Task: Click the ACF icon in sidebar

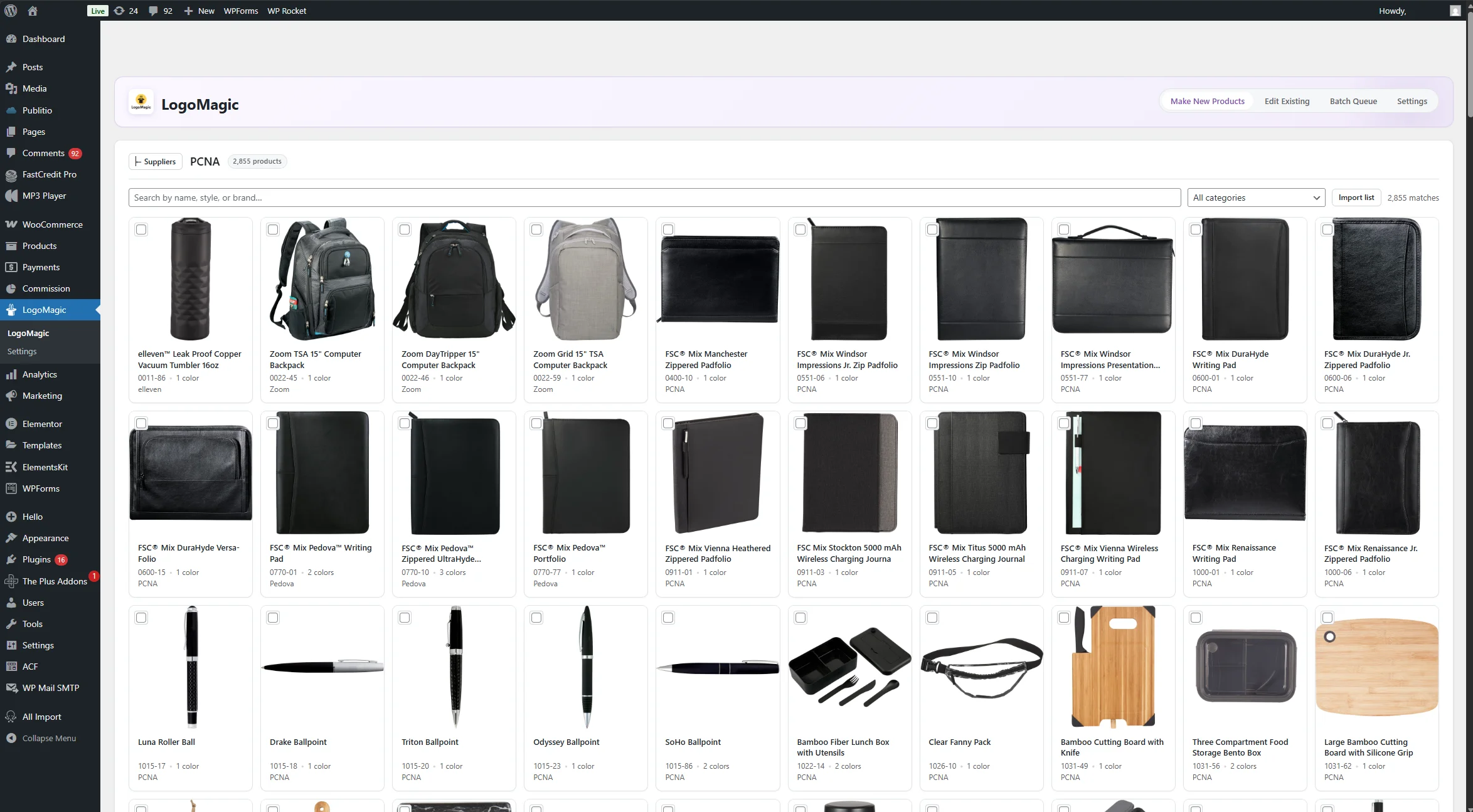Action: pos(11,667)
